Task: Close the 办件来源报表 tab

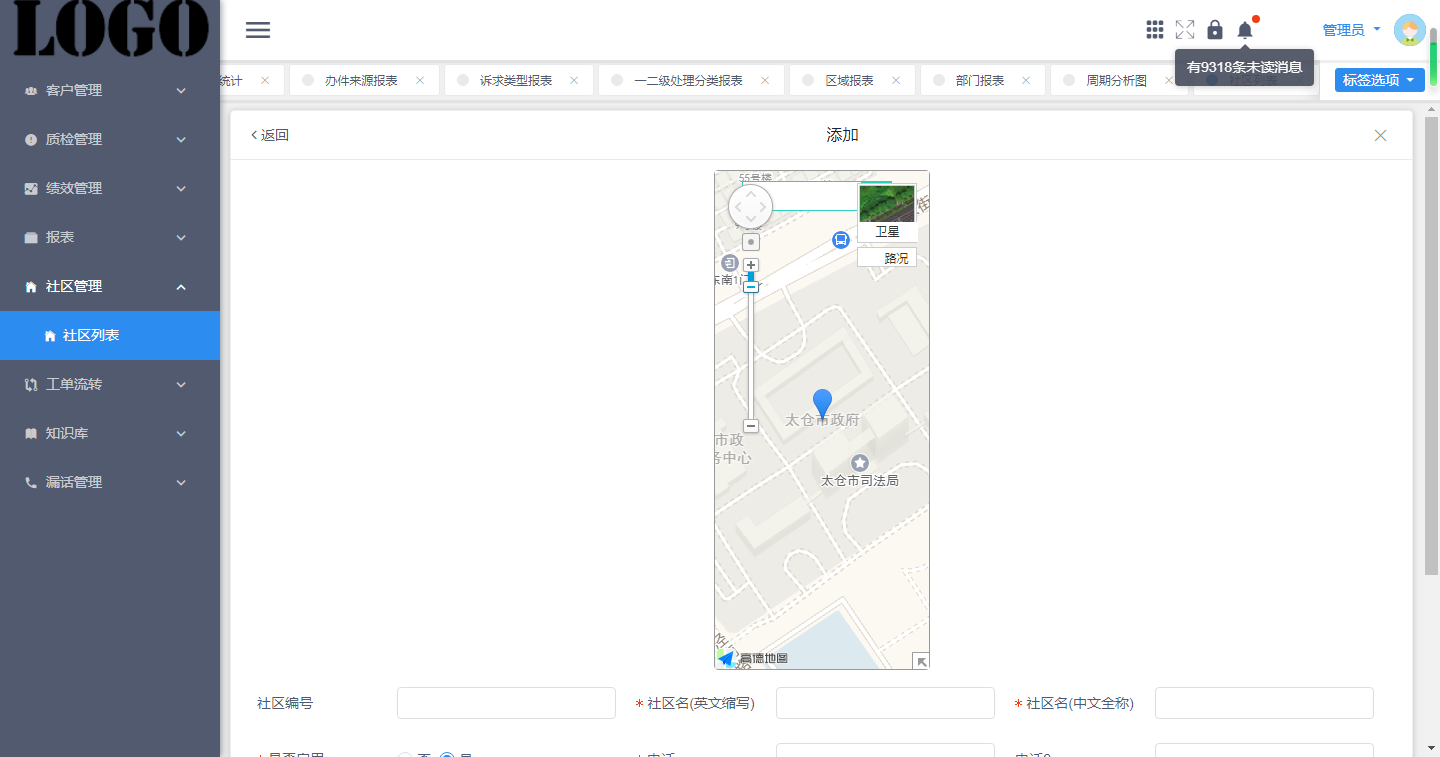Action: pos(420,80)
